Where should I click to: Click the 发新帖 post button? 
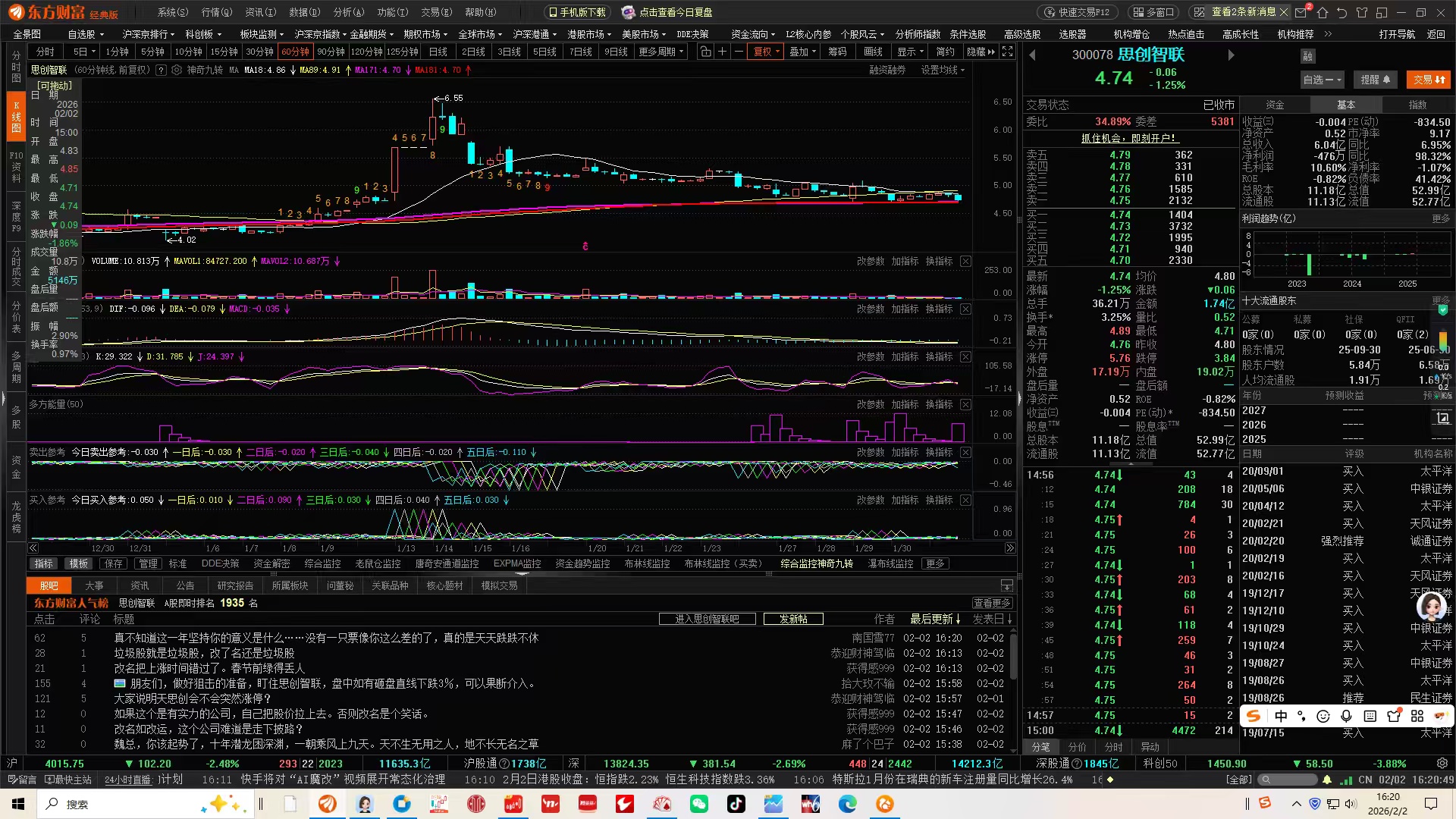pyautogui.click(x=793, y=619)
